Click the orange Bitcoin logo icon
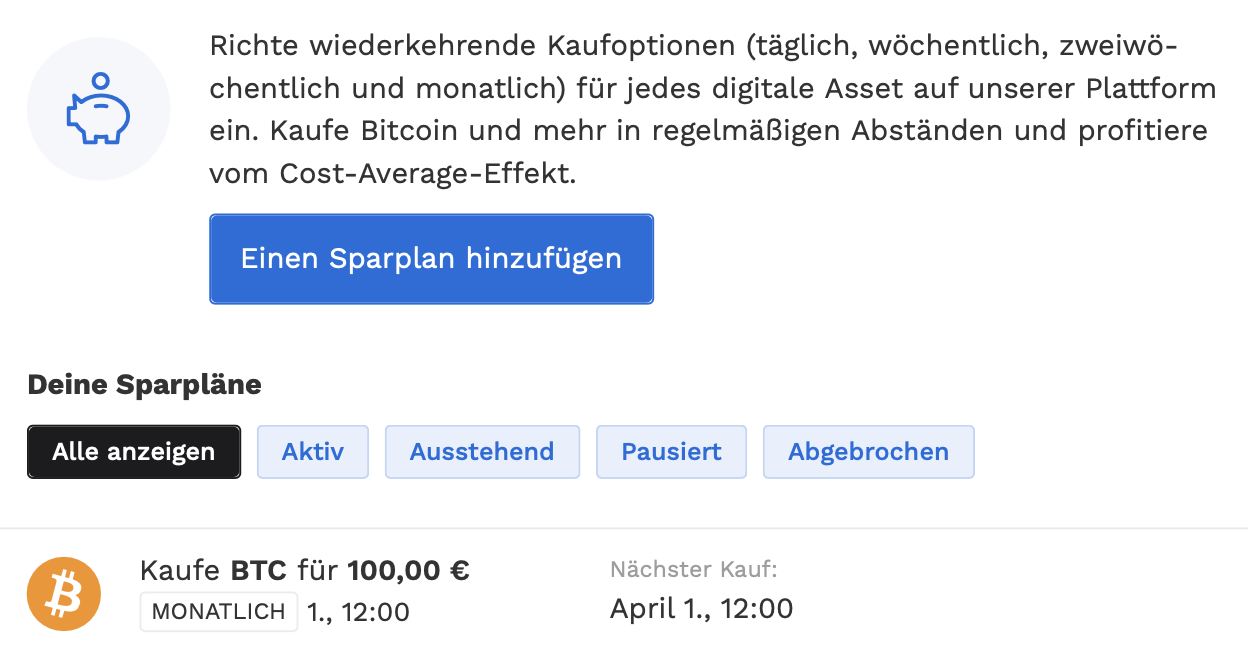Image resolution: width=1248 pixels, height=658 pixels. pos(64,594)
